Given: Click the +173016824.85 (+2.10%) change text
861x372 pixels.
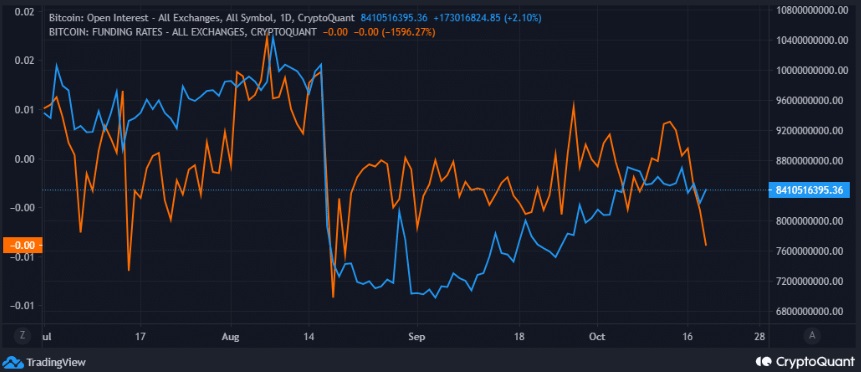Looking at the screenshot, I should coord(487,18).
